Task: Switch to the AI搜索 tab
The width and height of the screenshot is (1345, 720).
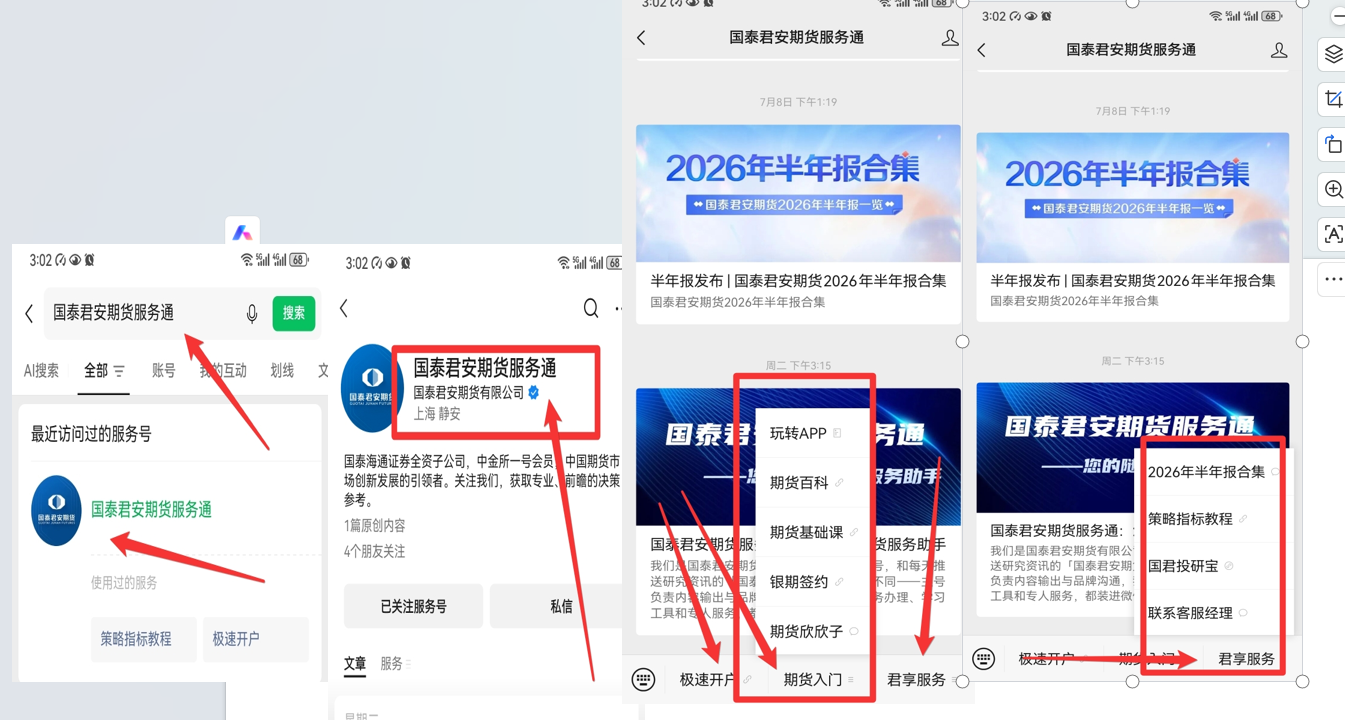Action: [x=41, y=370]
